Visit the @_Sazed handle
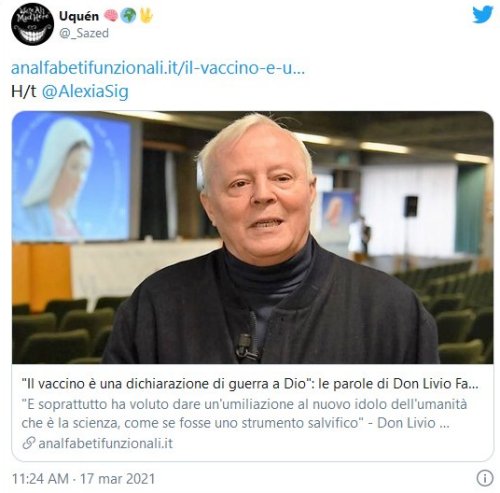This screenshot has height=493, width=500. click(84, 33)
